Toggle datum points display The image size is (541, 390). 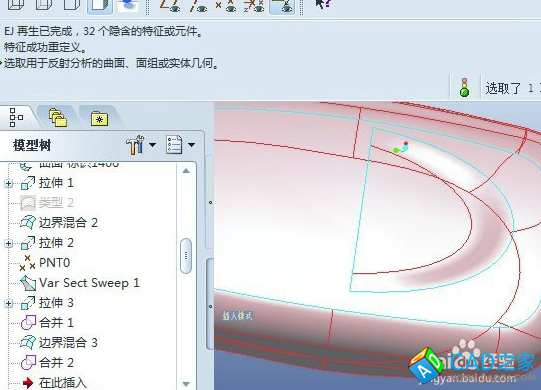point(225,5)
